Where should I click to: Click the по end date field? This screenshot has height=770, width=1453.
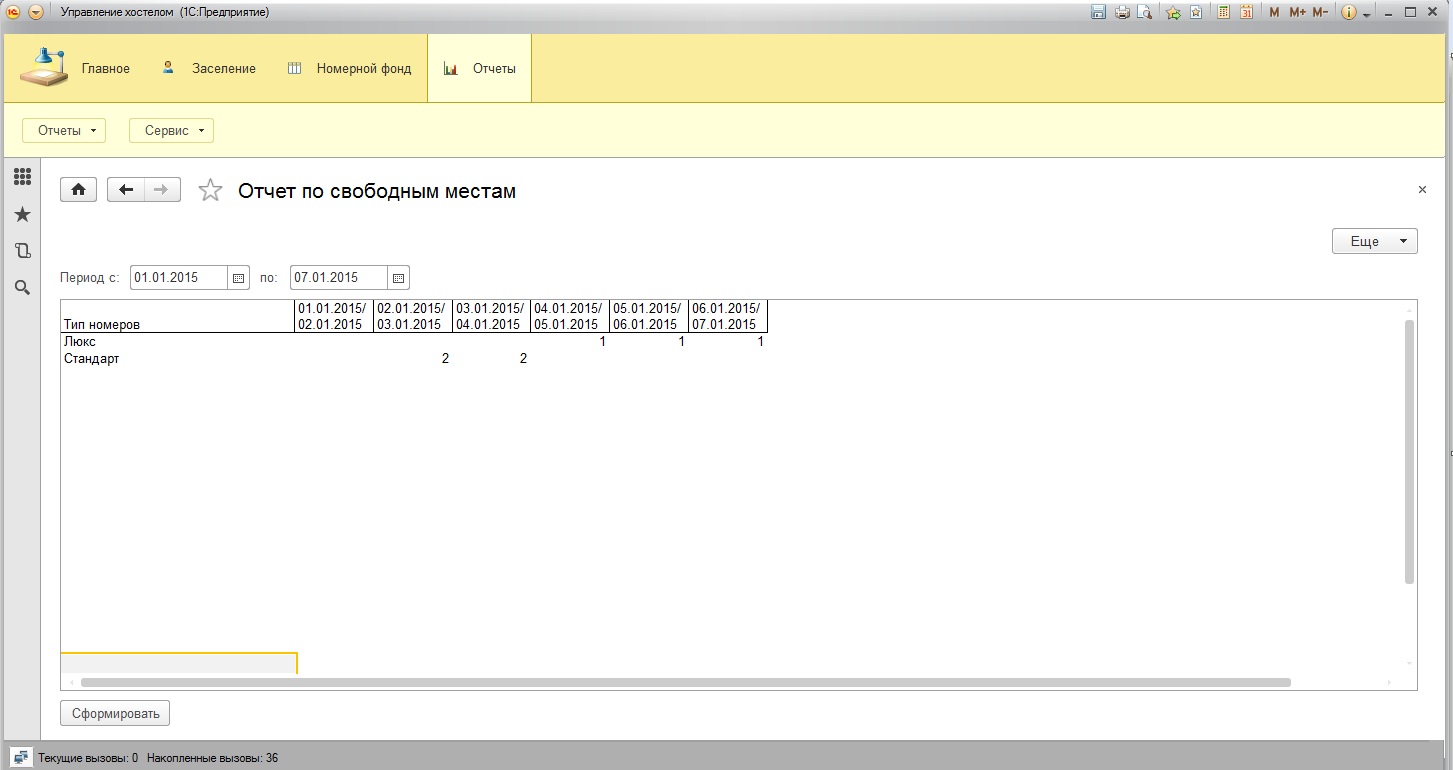click(x=339, y=277)
